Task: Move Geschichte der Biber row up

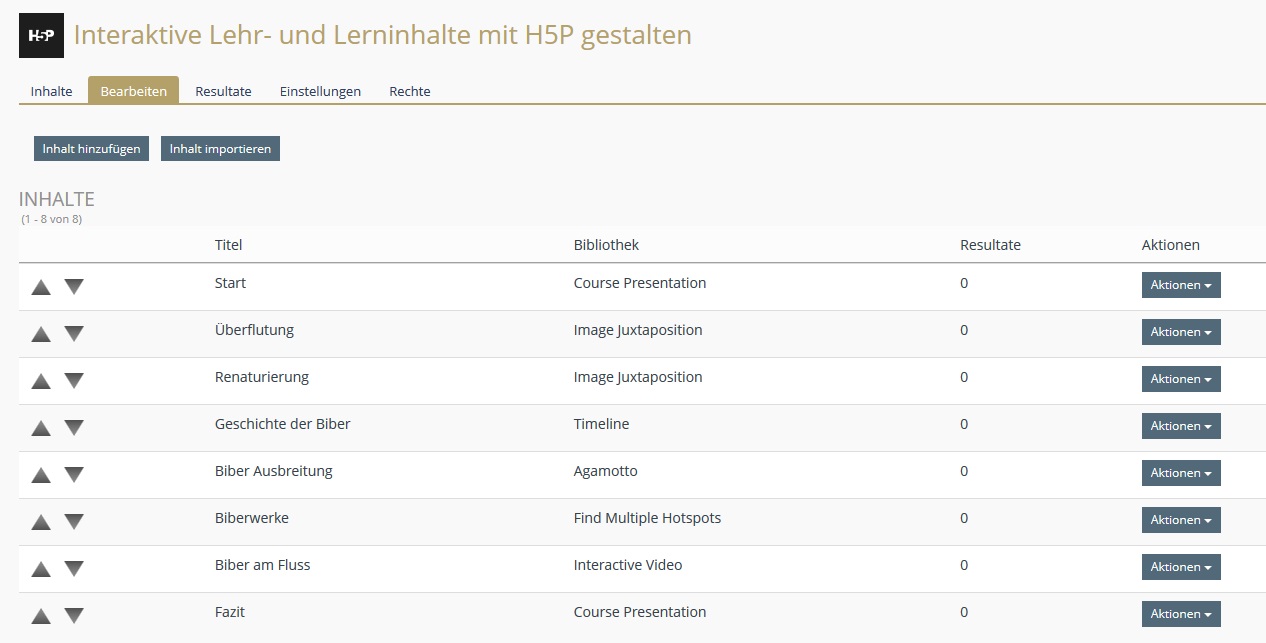Action: pyautogui.click(x=41, y=428)
